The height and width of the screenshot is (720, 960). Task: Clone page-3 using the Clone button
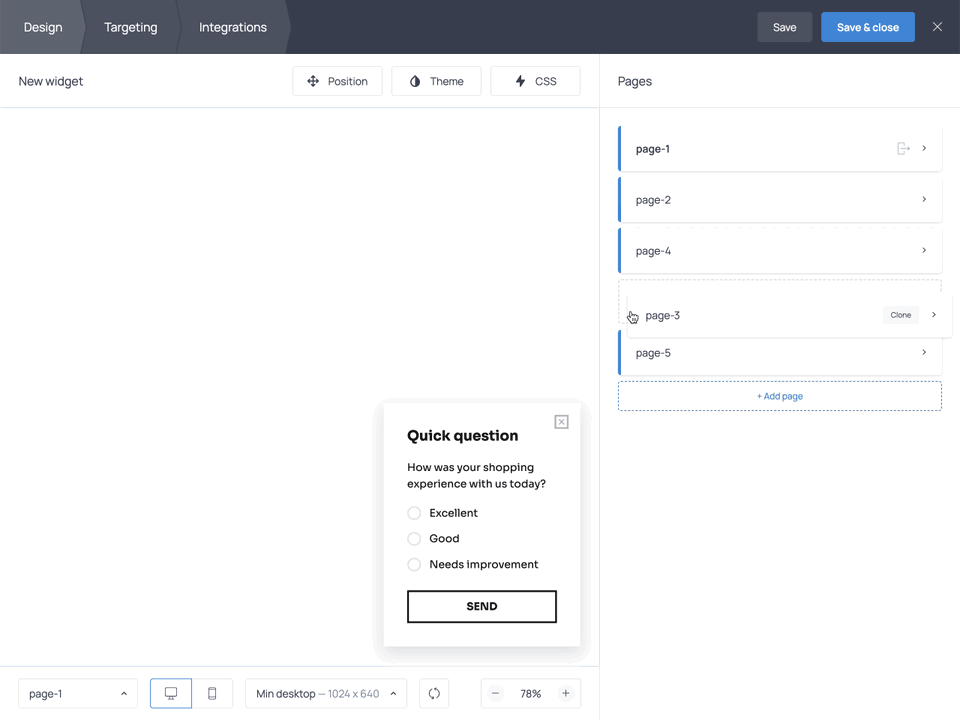click(x=900, y=314)
